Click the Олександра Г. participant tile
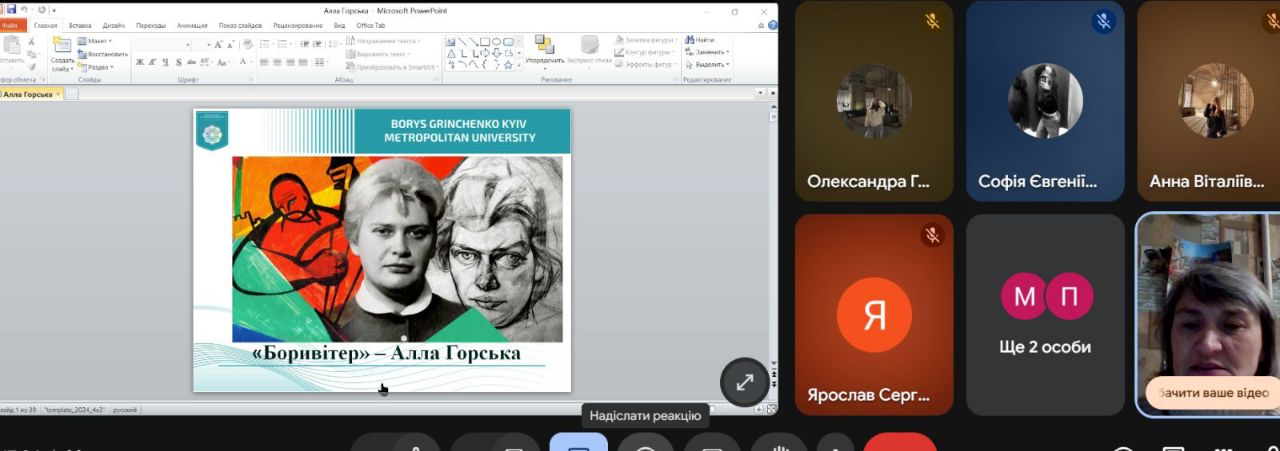 pos(874,101)
